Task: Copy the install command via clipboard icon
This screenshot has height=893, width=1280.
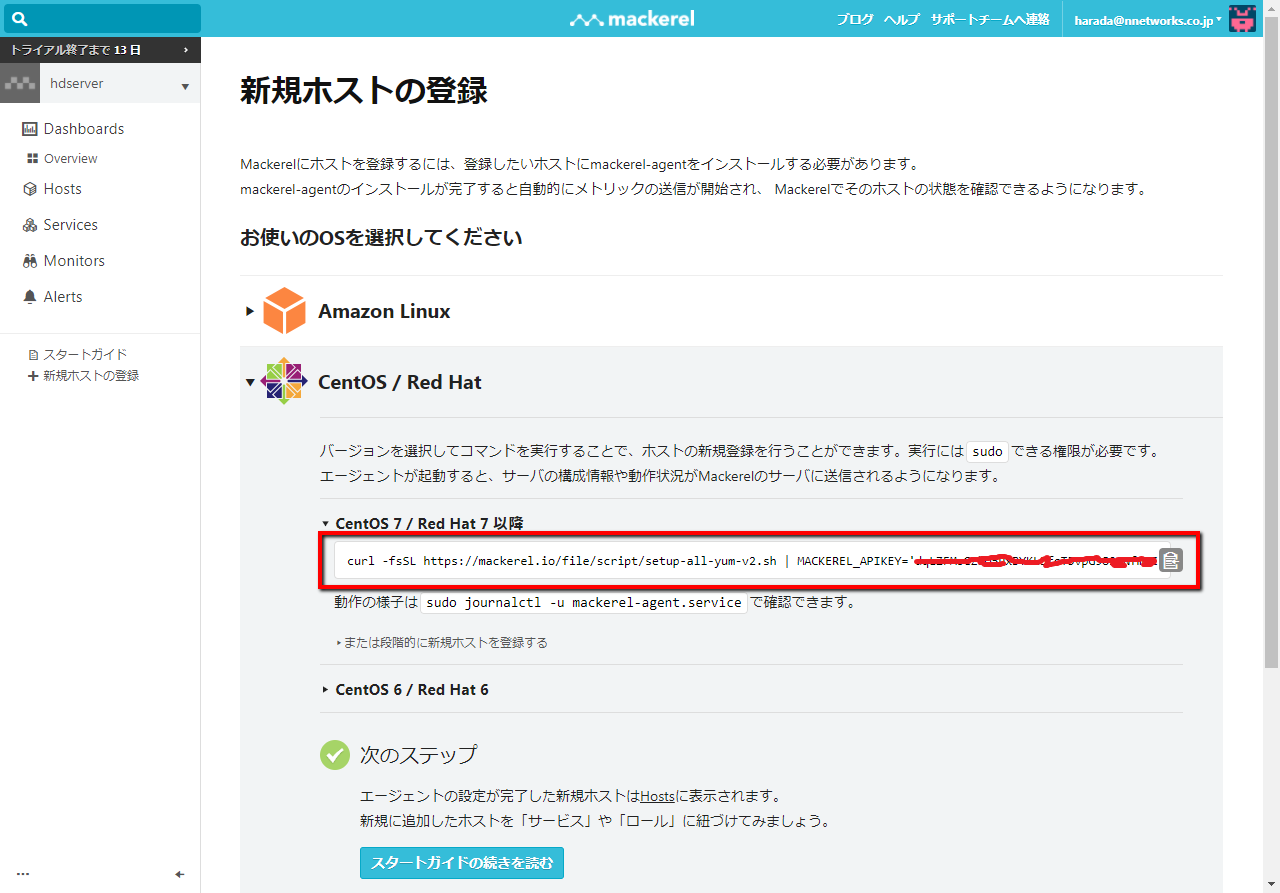Action: tap(1170, 561)
